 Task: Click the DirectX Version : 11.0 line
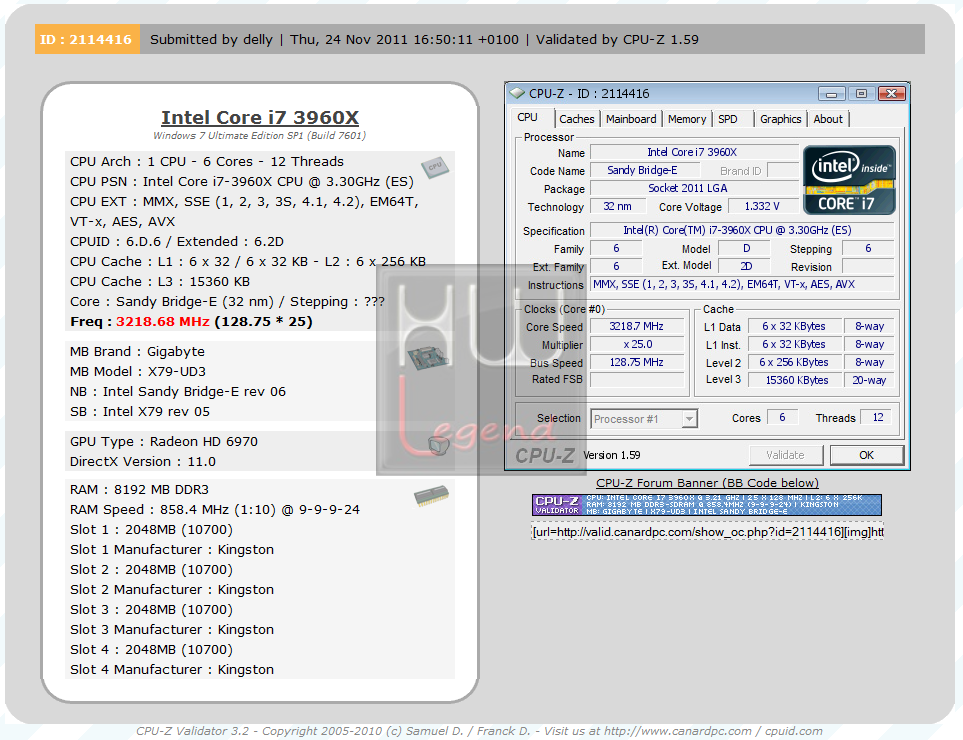click(142, 462)
